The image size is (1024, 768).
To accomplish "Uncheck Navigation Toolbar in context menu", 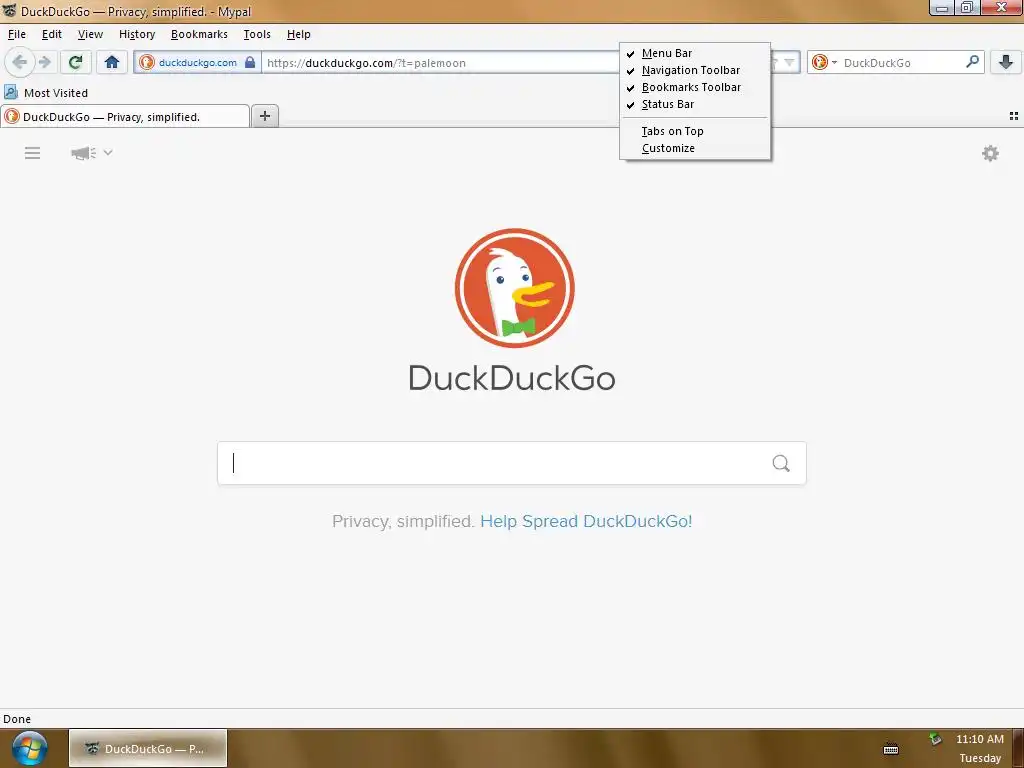I will (x=695, y=70).
